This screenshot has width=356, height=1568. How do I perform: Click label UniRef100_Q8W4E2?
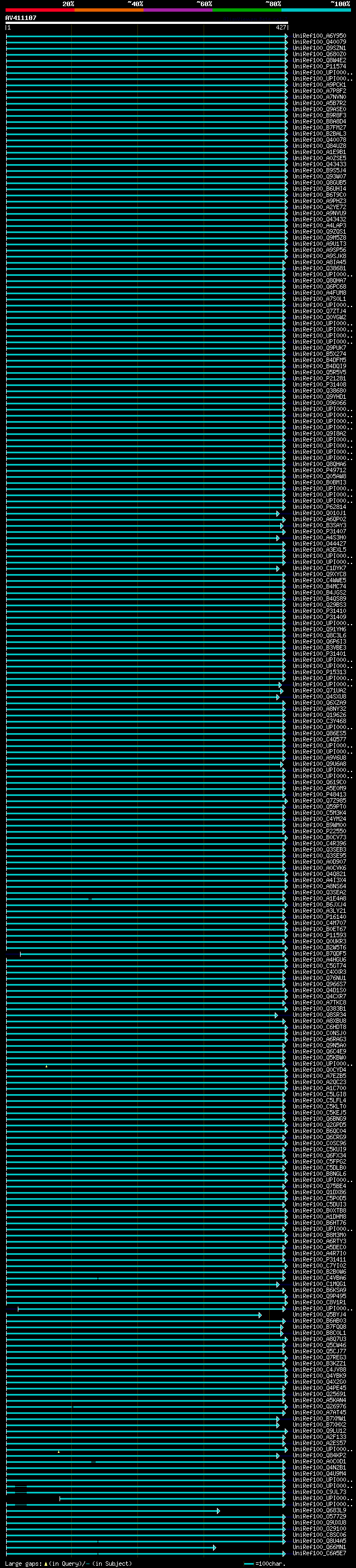point(319,60)
